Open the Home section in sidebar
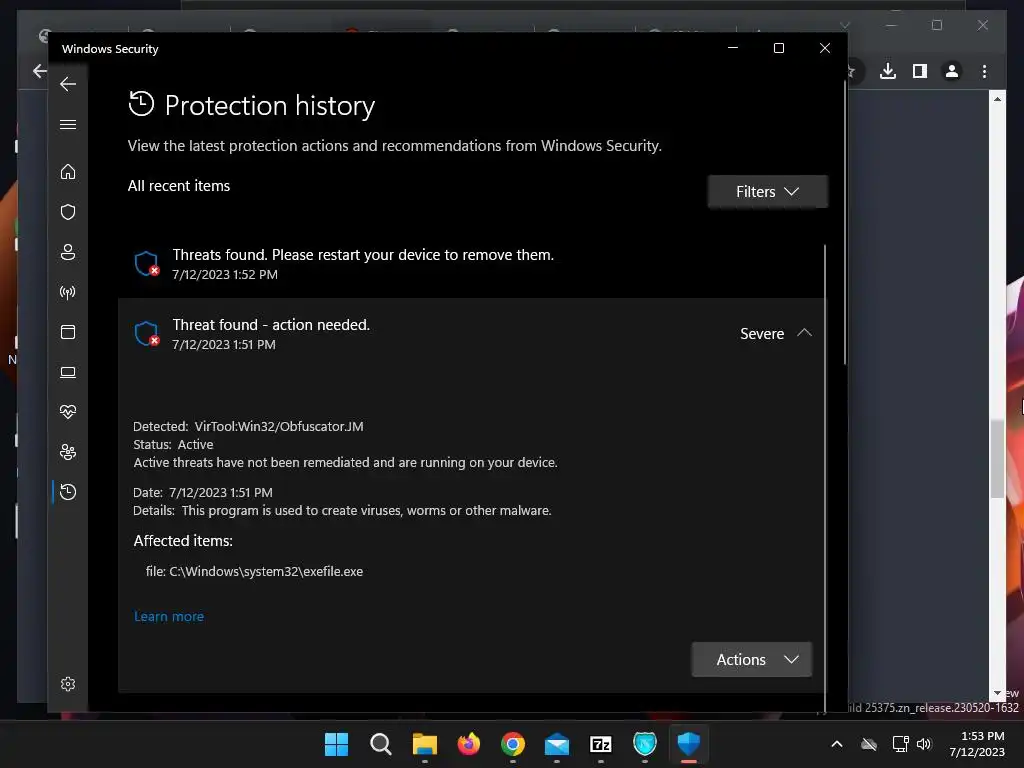1024x768 pixels. pos(68,172)
